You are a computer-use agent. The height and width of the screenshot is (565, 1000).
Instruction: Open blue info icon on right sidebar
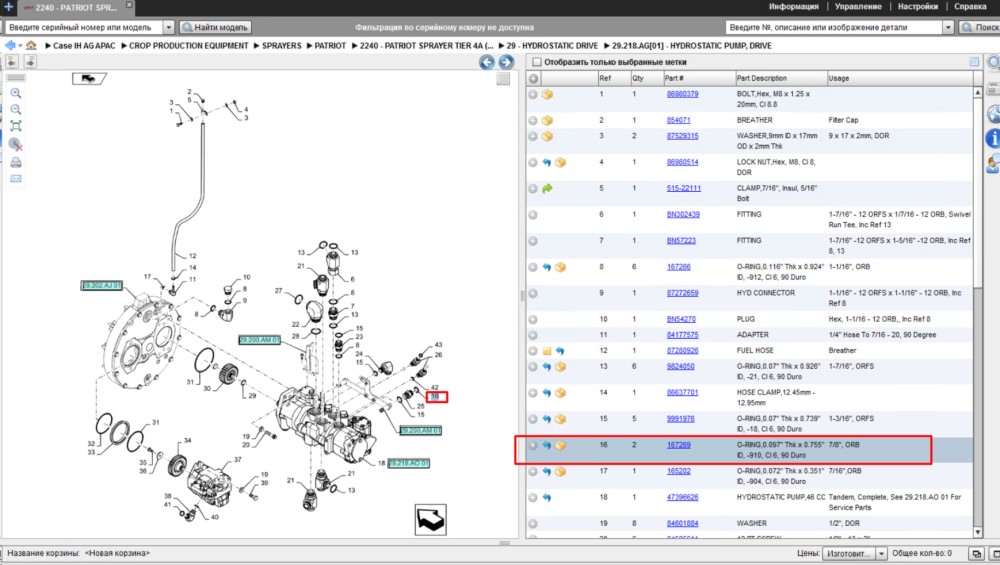pyautogui.click(x=992, y=138)
